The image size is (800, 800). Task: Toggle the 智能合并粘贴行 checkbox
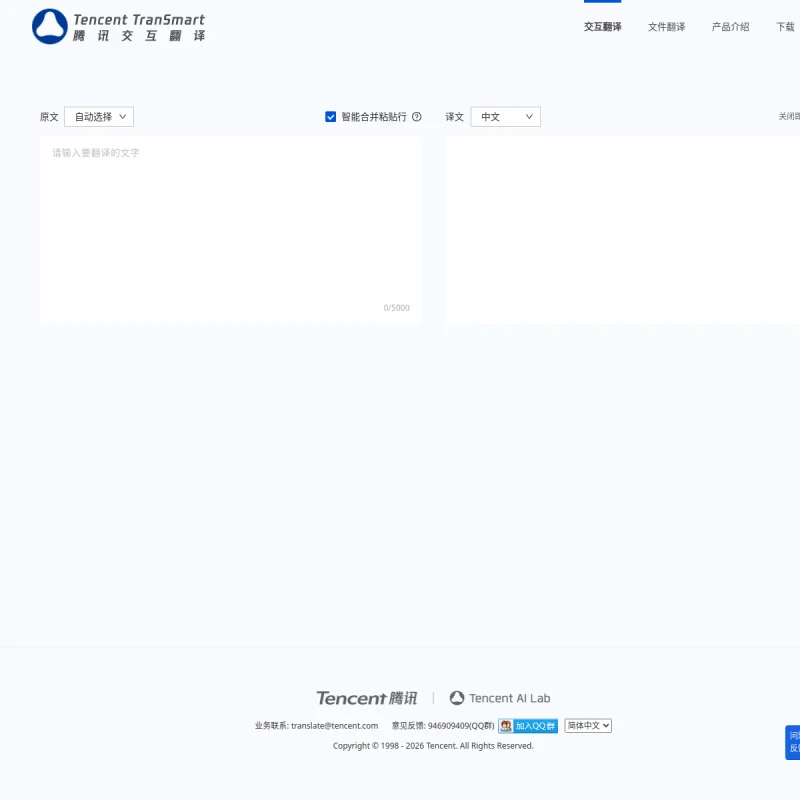click(331, 117)
